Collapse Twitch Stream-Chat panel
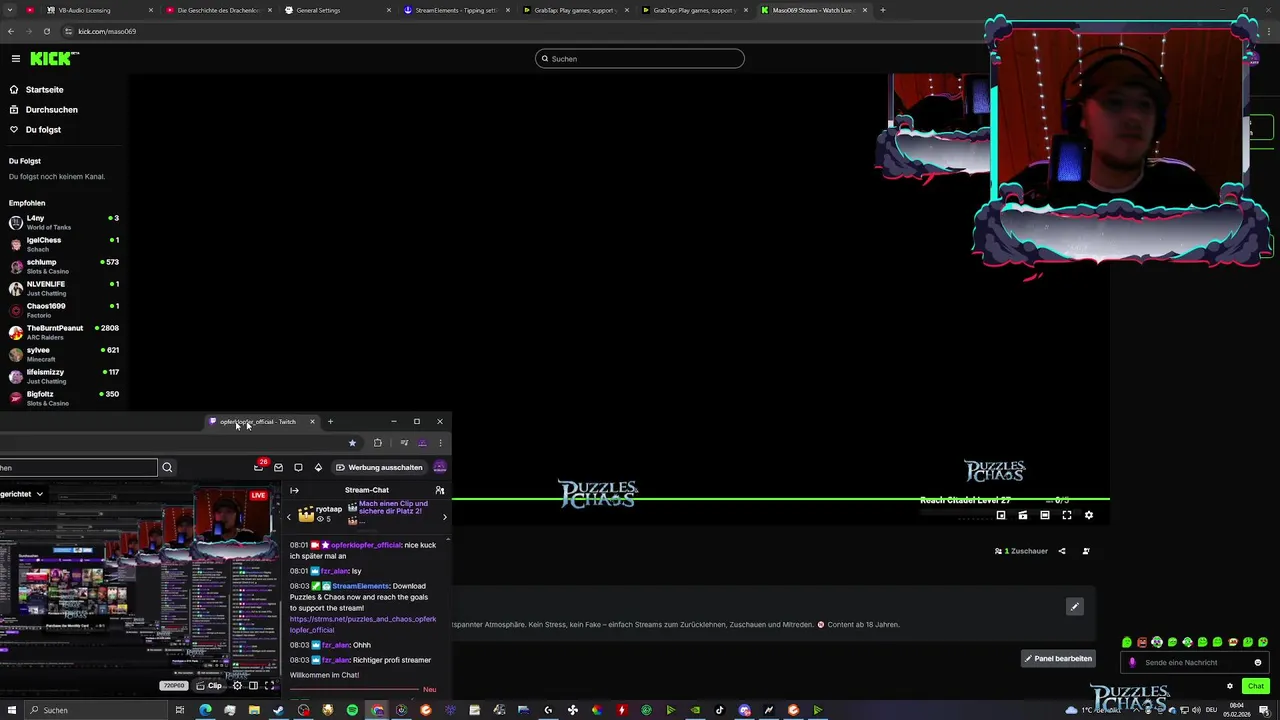Screen dimensions: 1280x720 (x=294, y=490)
